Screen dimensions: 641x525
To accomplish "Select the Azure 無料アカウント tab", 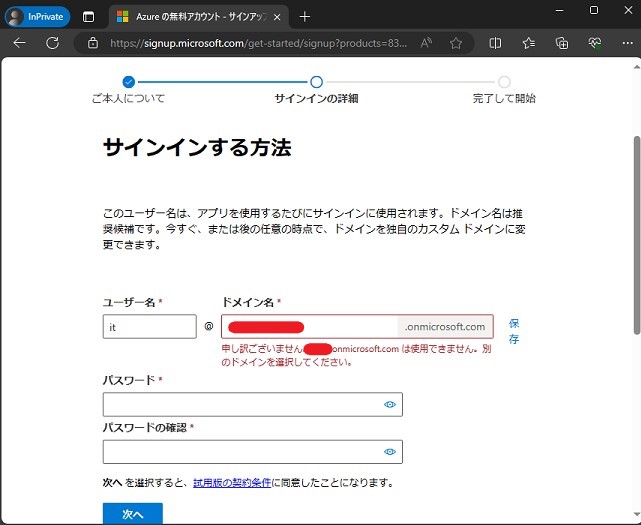I will point(199,17).
